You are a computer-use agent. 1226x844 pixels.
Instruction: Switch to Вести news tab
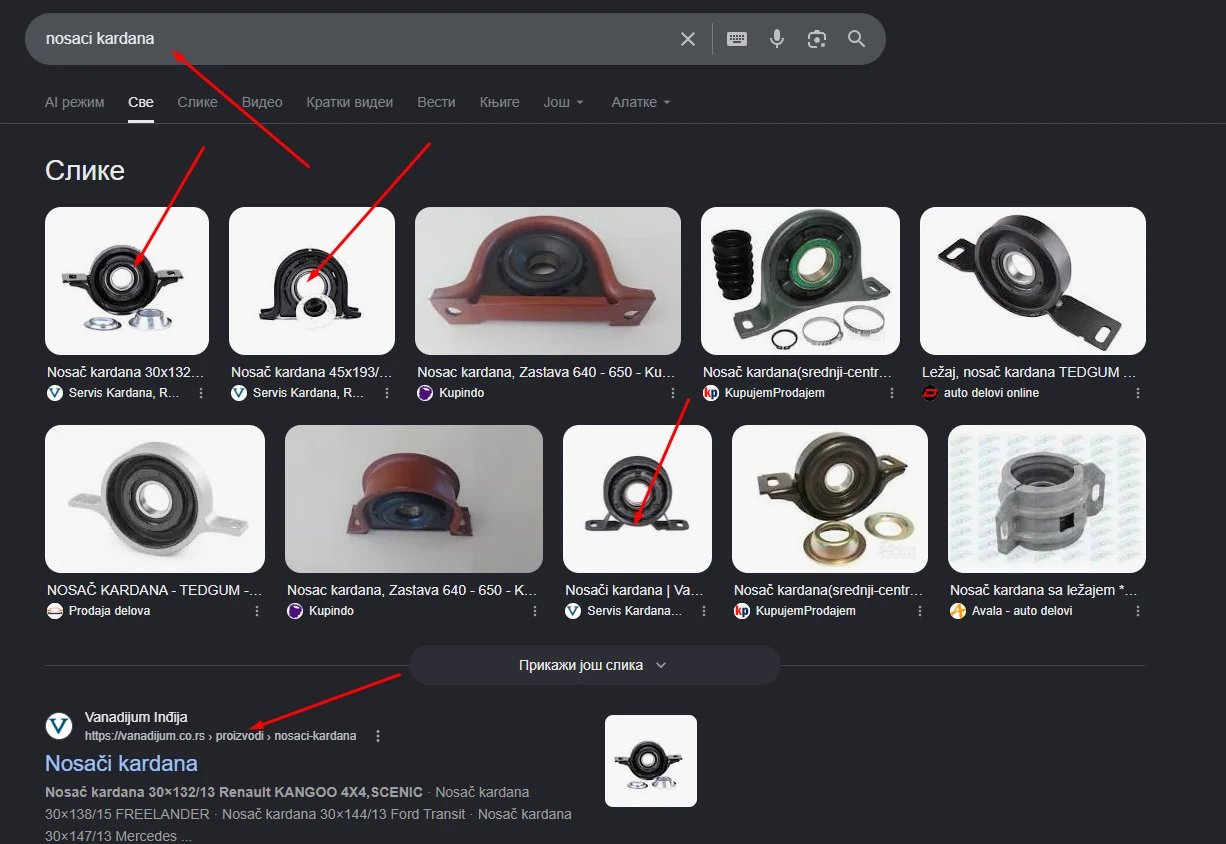click(436, 102)
